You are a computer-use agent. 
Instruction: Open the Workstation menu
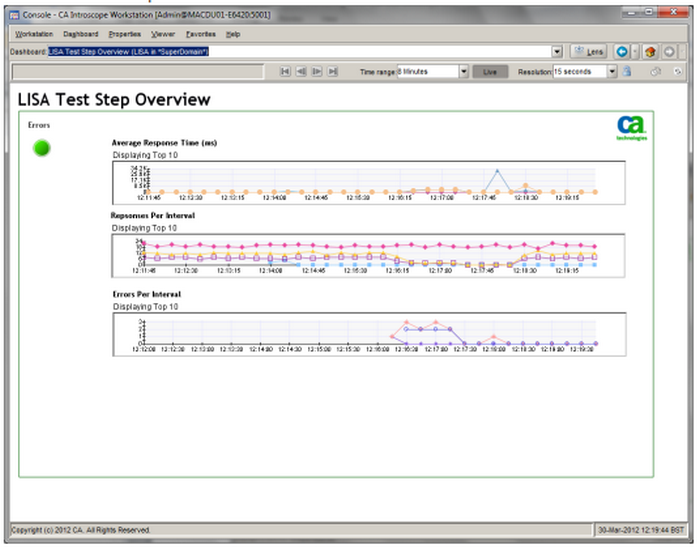(x=34, y=34)
